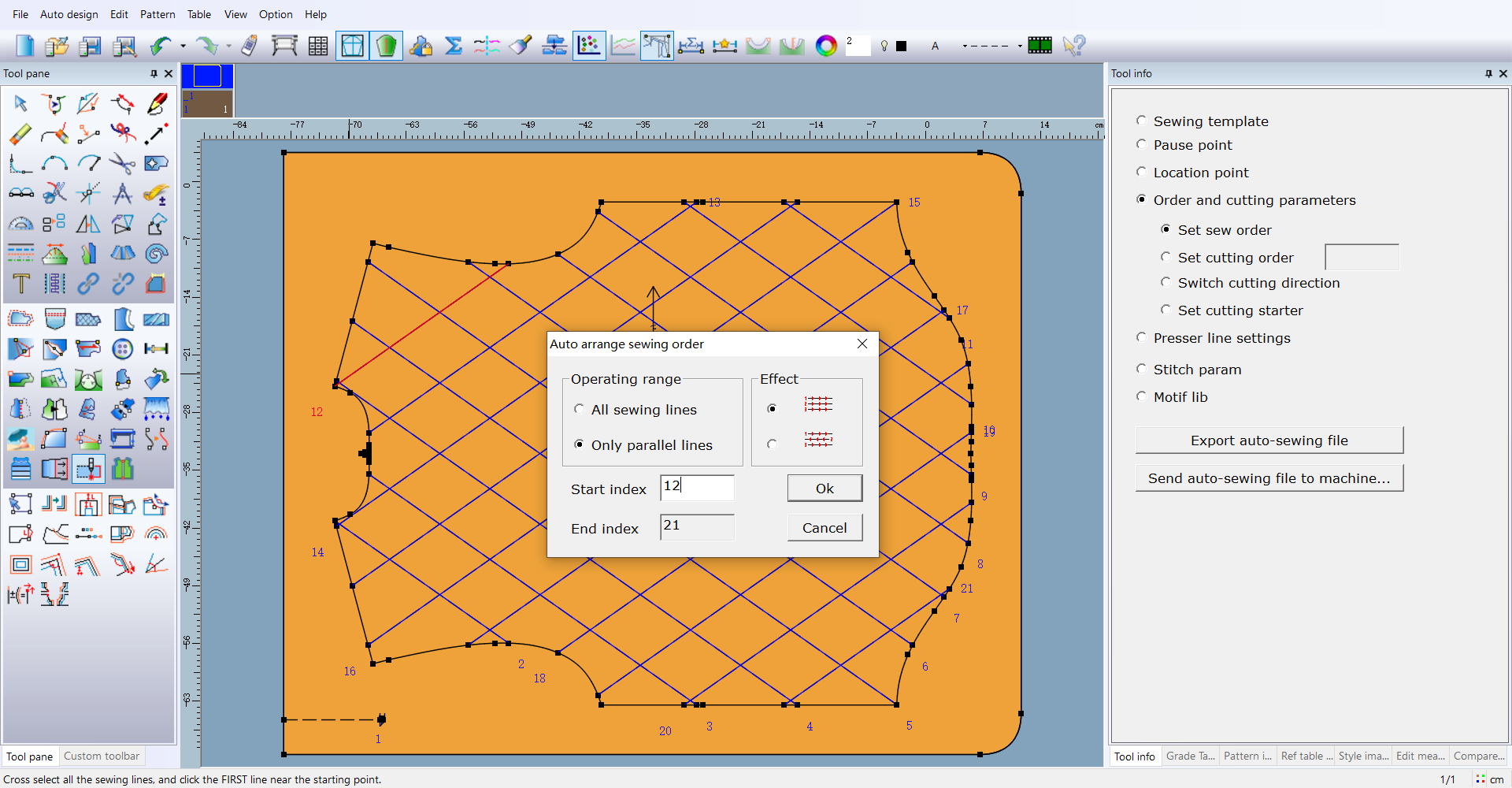
Task: Select the mirror triangle flip tool
Action: 88,224
